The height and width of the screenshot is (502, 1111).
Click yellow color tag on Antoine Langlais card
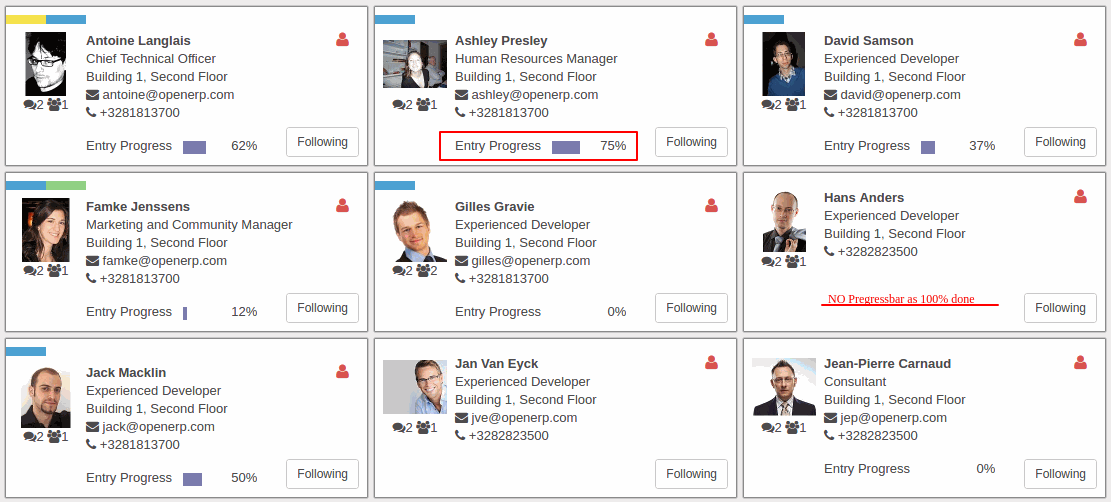[x=26, y=20]
